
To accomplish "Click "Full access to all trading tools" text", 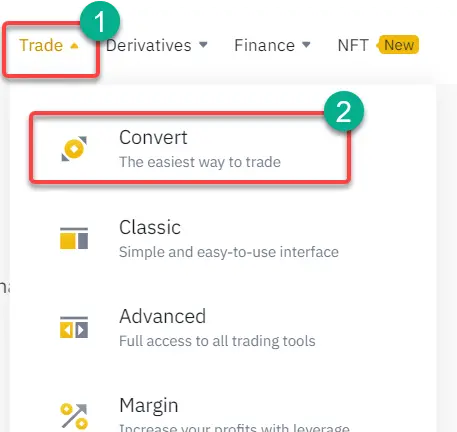I will (217, 341).
